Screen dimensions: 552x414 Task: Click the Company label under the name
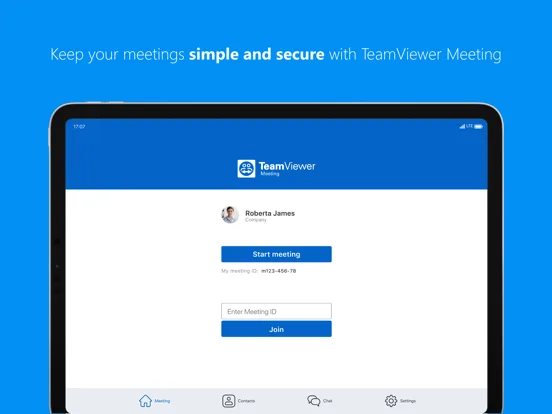[256, 220]
